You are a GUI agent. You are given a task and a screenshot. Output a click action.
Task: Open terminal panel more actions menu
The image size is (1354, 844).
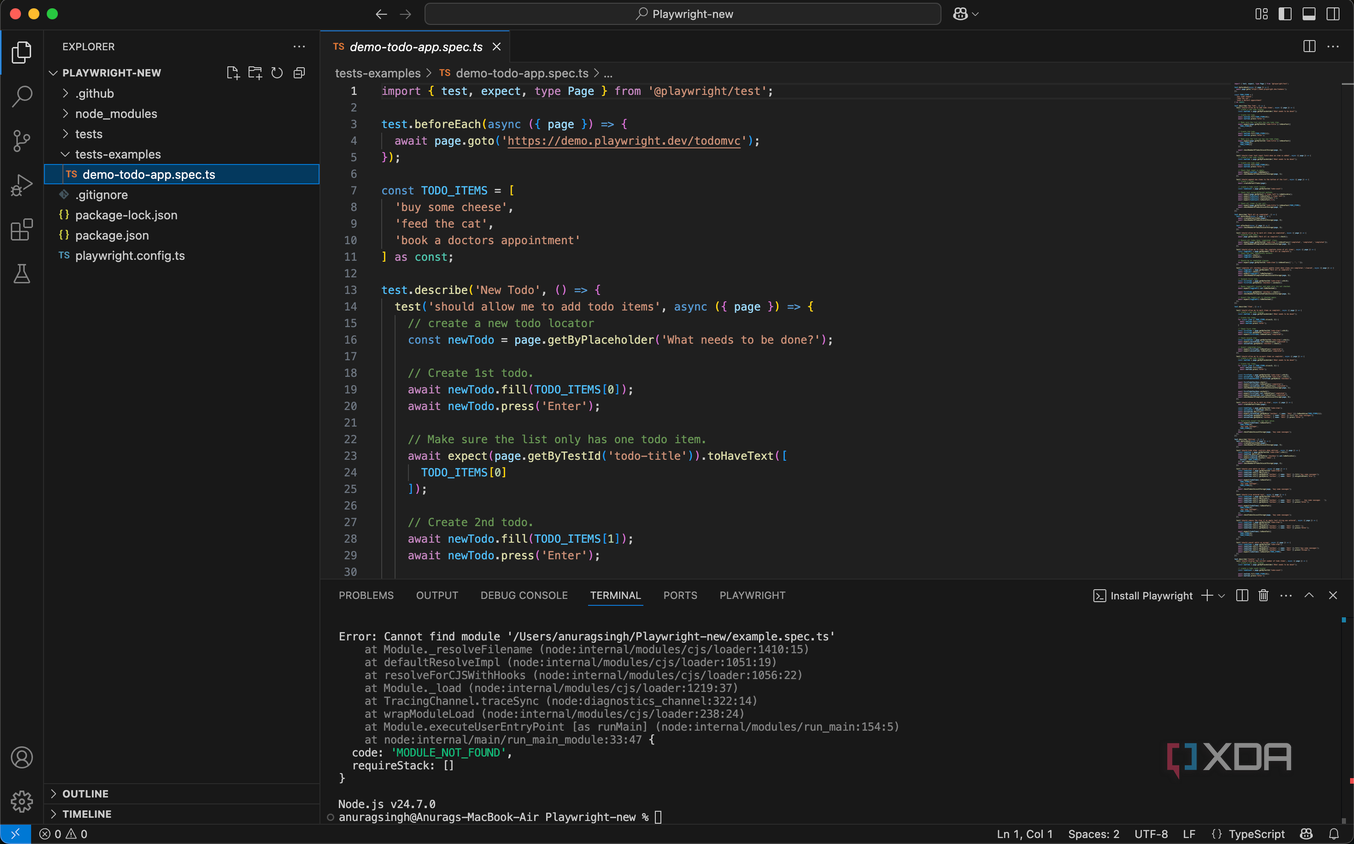(1286, 595)
